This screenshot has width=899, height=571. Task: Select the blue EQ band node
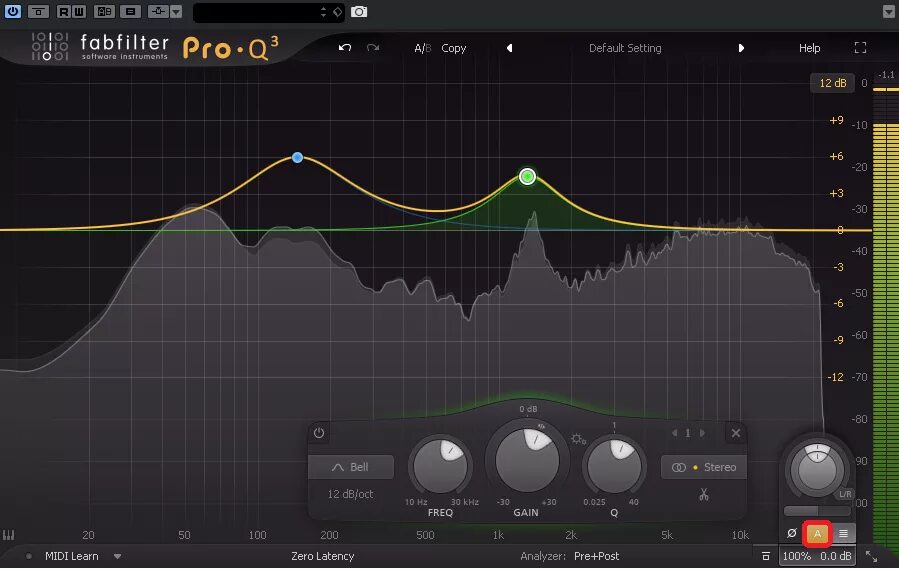[x=297, y=157]
